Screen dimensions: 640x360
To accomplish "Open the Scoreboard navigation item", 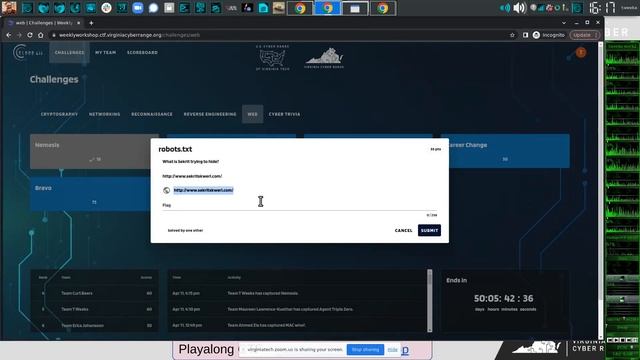I will click(x=142, y=53).
